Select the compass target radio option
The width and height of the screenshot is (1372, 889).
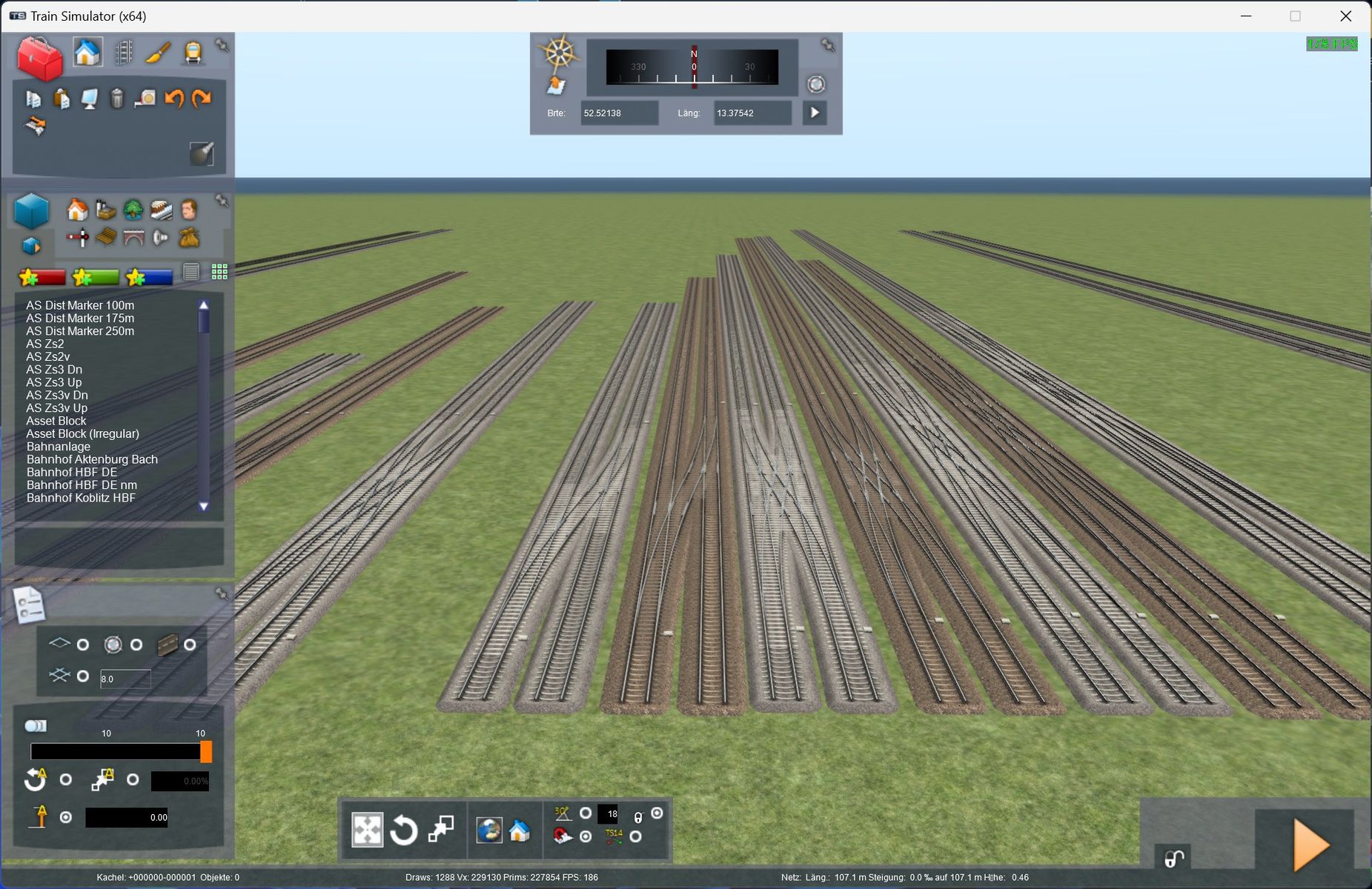click(136, 645)
